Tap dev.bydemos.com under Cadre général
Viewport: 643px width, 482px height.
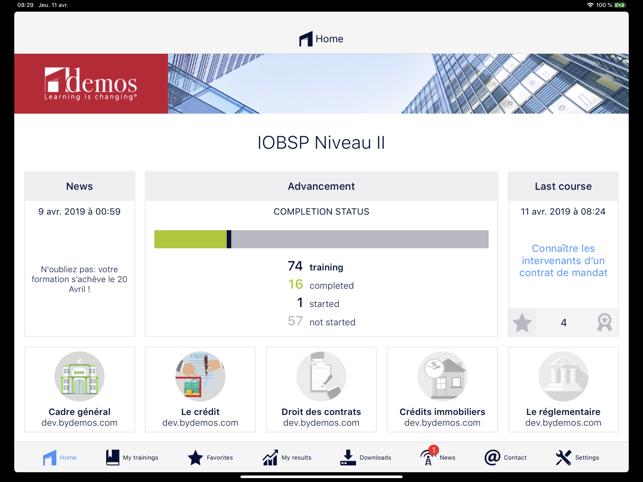coord(80,423)
